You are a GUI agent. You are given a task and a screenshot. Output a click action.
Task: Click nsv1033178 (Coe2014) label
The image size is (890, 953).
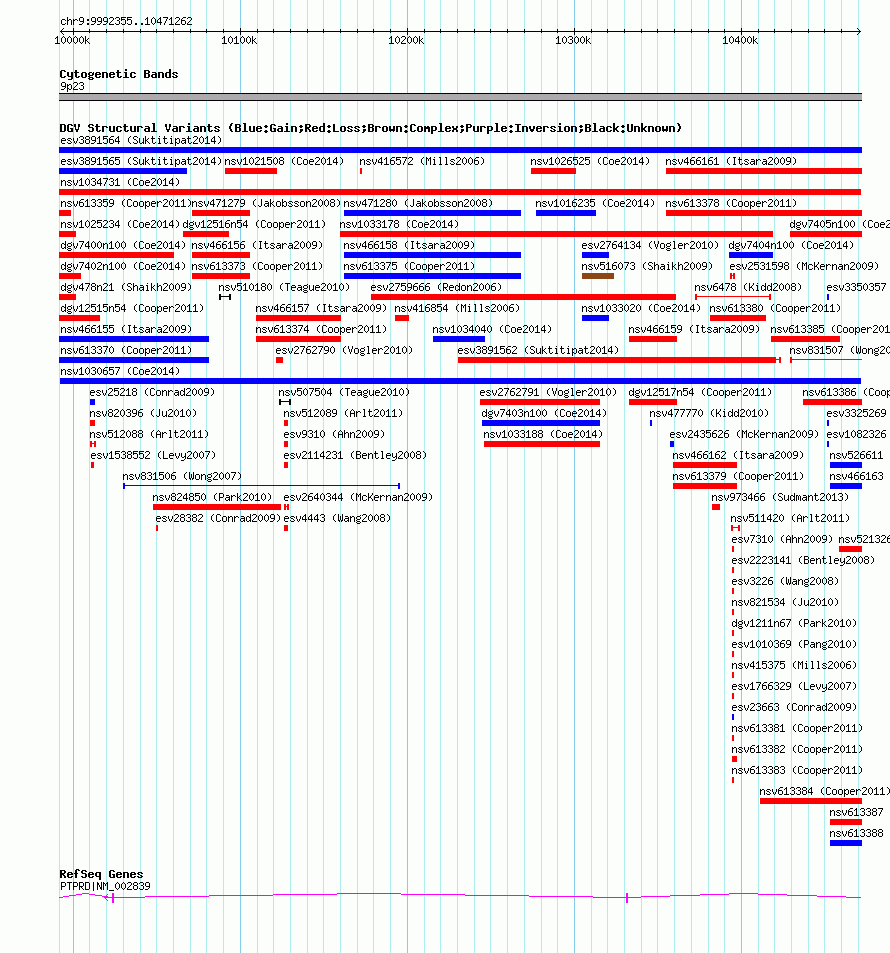pyautogui.click(x=399, y=224)
